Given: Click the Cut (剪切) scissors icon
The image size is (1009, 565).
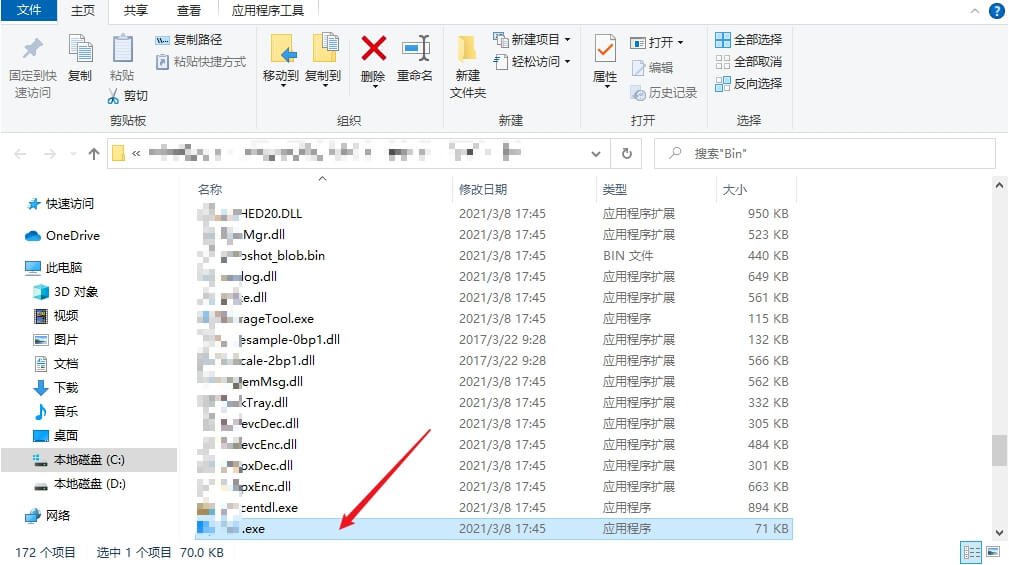Looking at the screenshot, I should [x=113, y=96].
